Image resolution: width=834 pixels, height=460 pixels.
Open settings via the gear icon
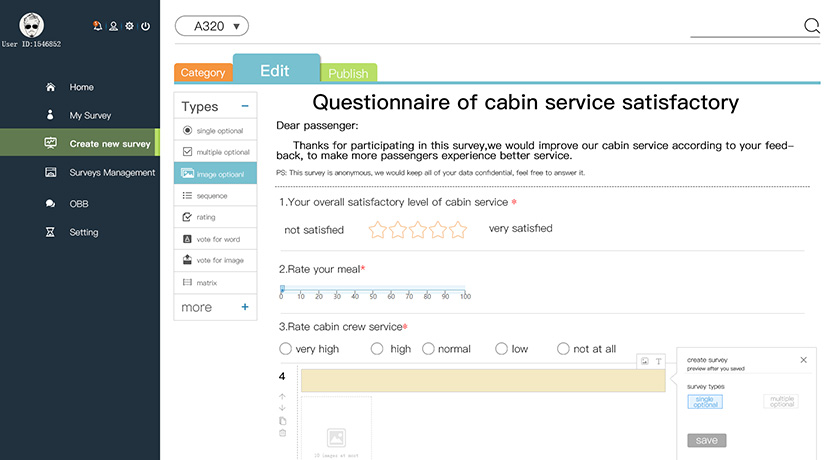[x=129, y=26]
